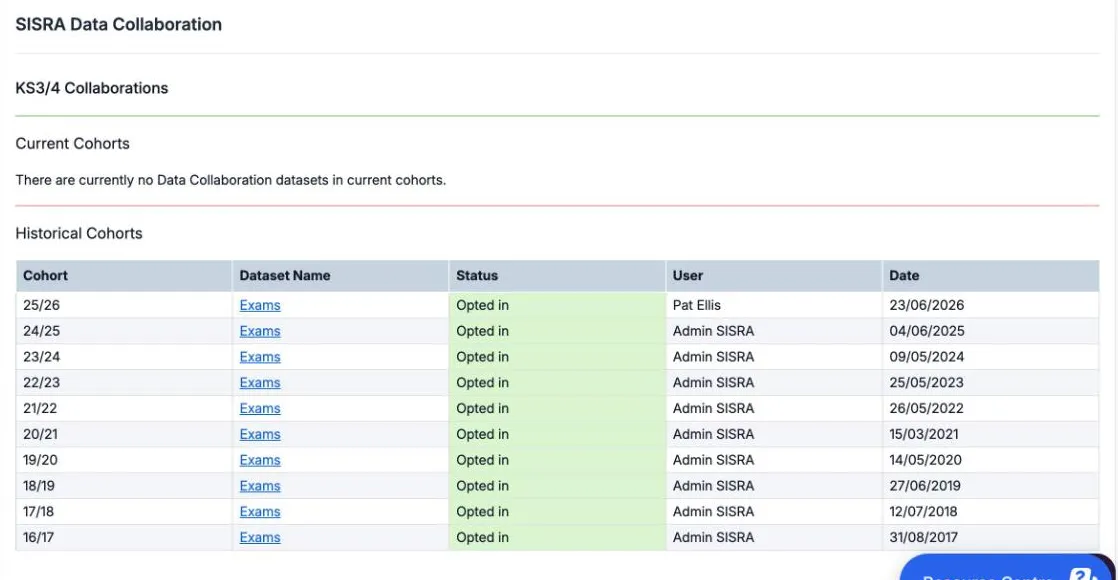Image resolution: width=1118 pixels, height=580 pixels.
Task: Click Admin SISRA user in 24/25 row
Action: click(x=774, y=331)
